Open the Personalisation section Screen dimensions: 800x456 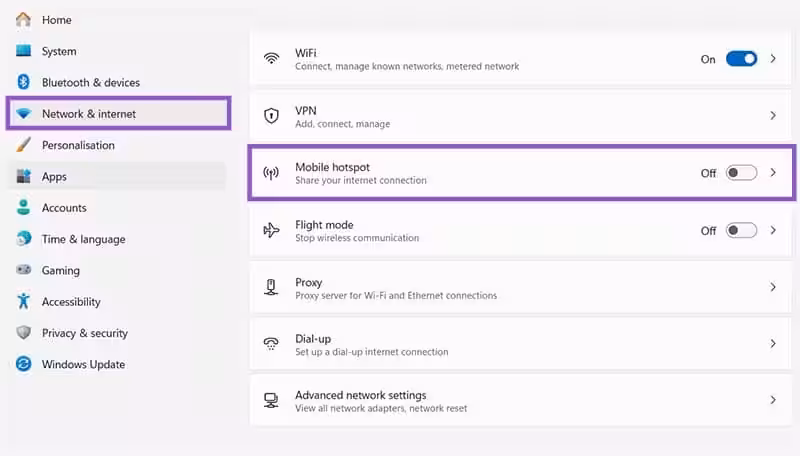pyautogui.click(x=78, y=145)
